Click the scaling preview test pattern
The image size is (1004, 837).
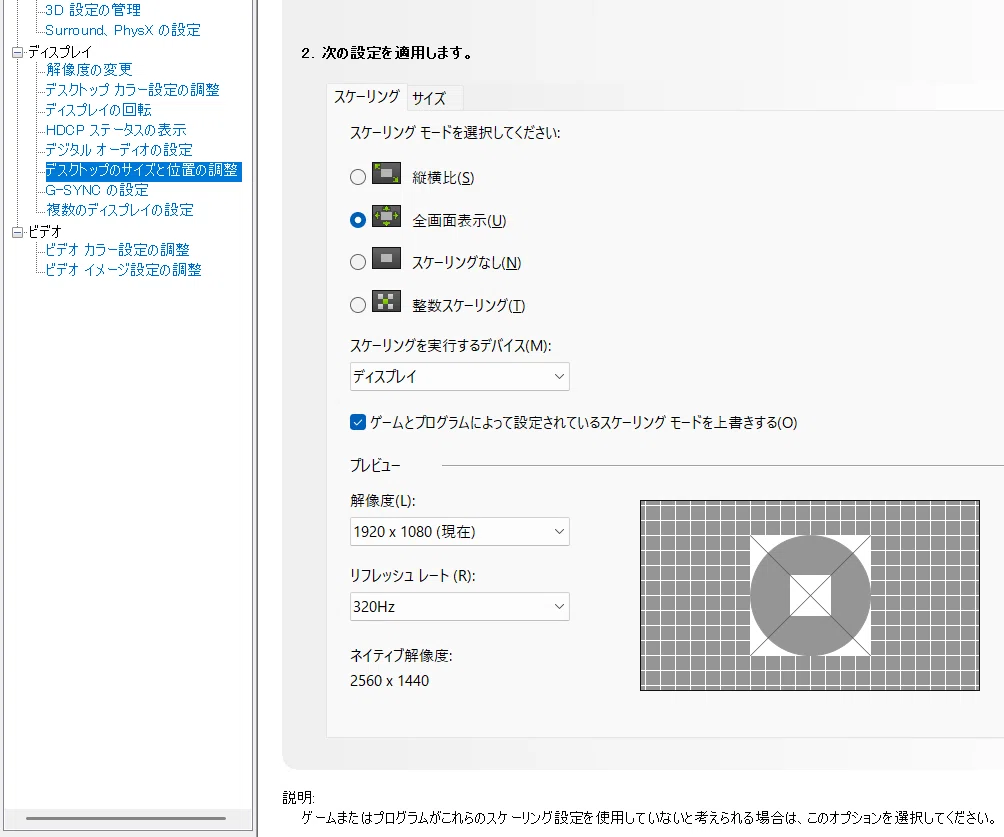tap(809, 596)
